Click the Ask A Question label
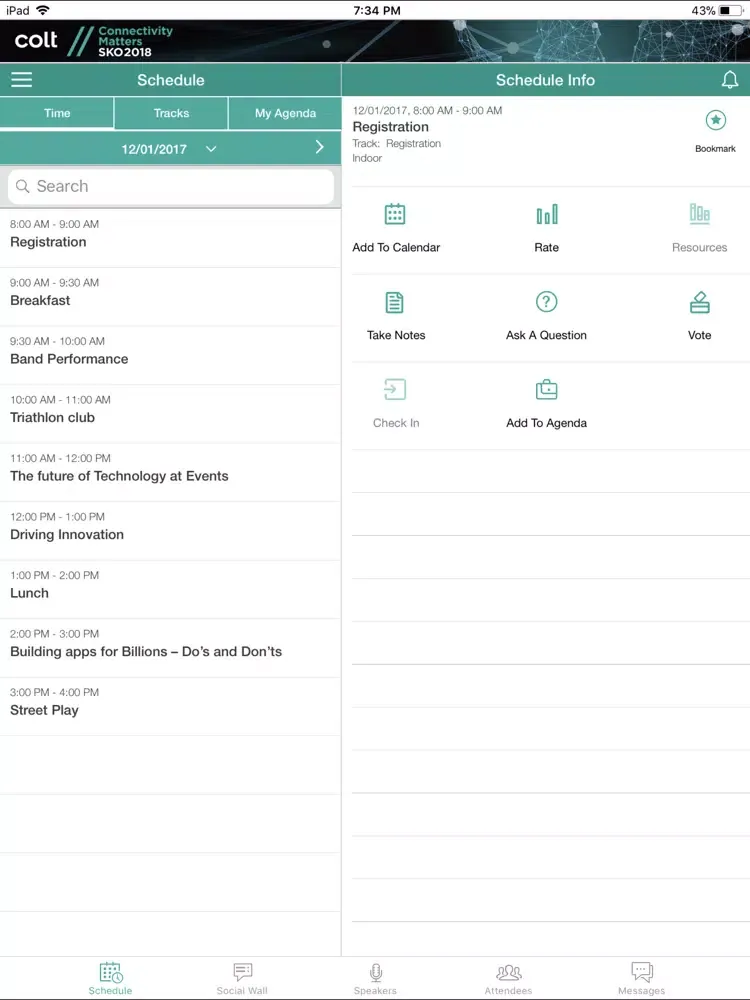The image size is (750, 1000). click(547, 335)
